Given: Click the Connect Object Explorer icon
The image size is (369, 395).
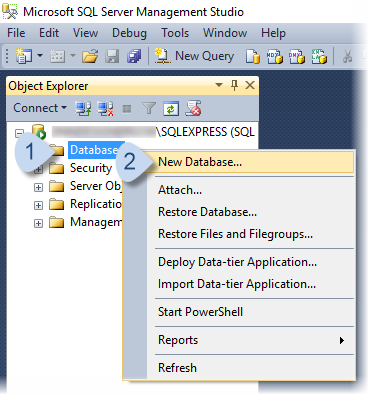Looking at the screenshot, I should pos(83,108).
